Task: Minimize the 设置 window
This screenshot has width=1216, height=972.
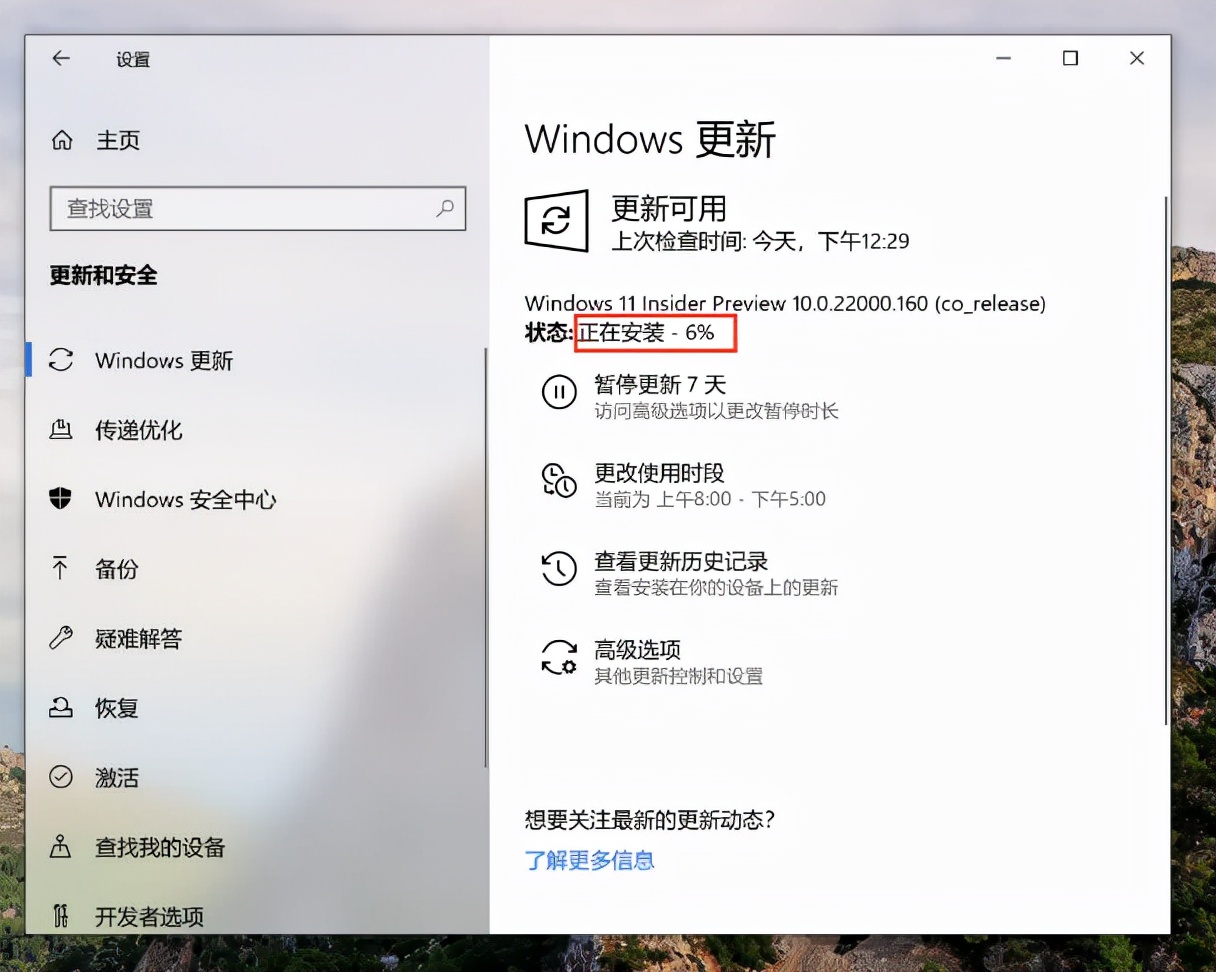Action: tap(1003, 59)
